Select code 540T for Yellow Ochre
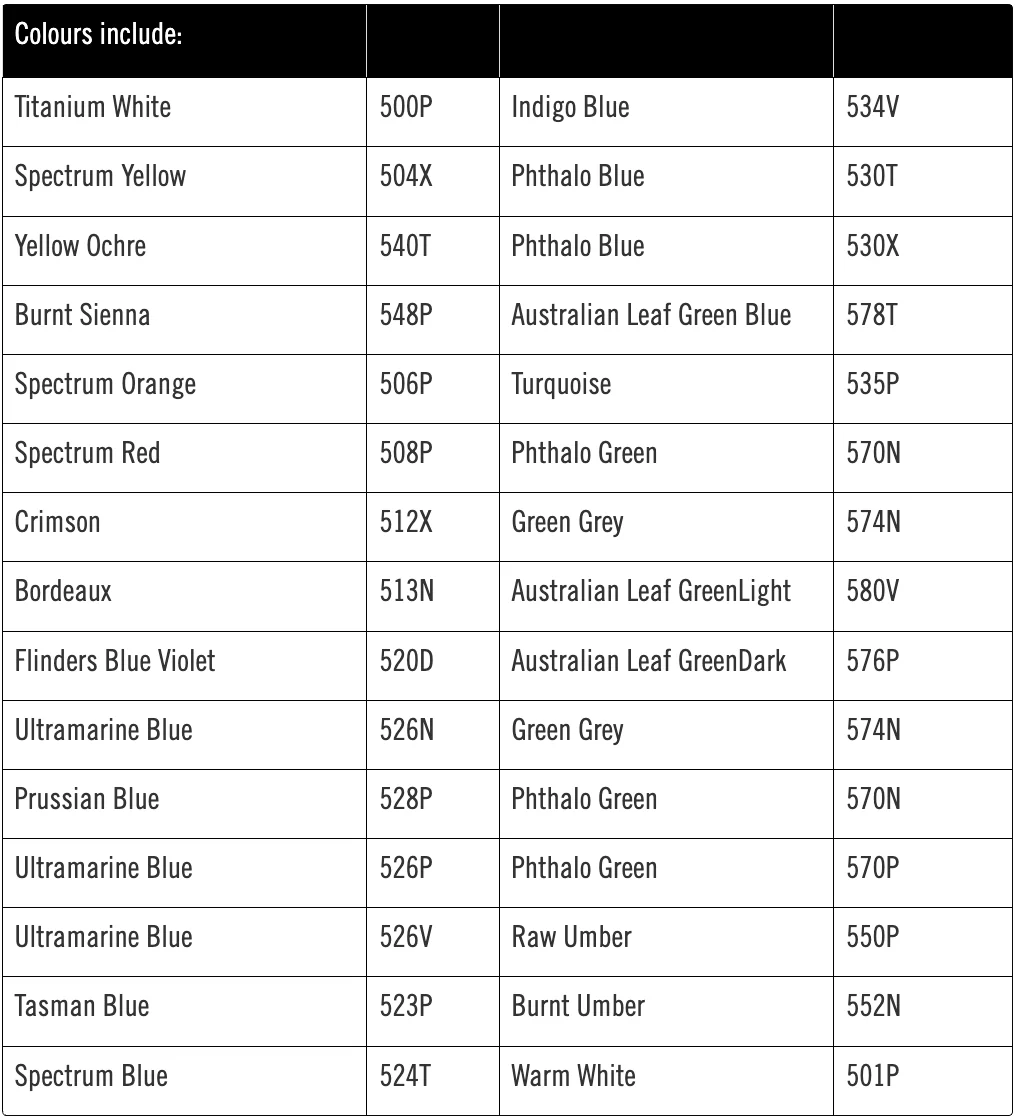 [405, 246]
